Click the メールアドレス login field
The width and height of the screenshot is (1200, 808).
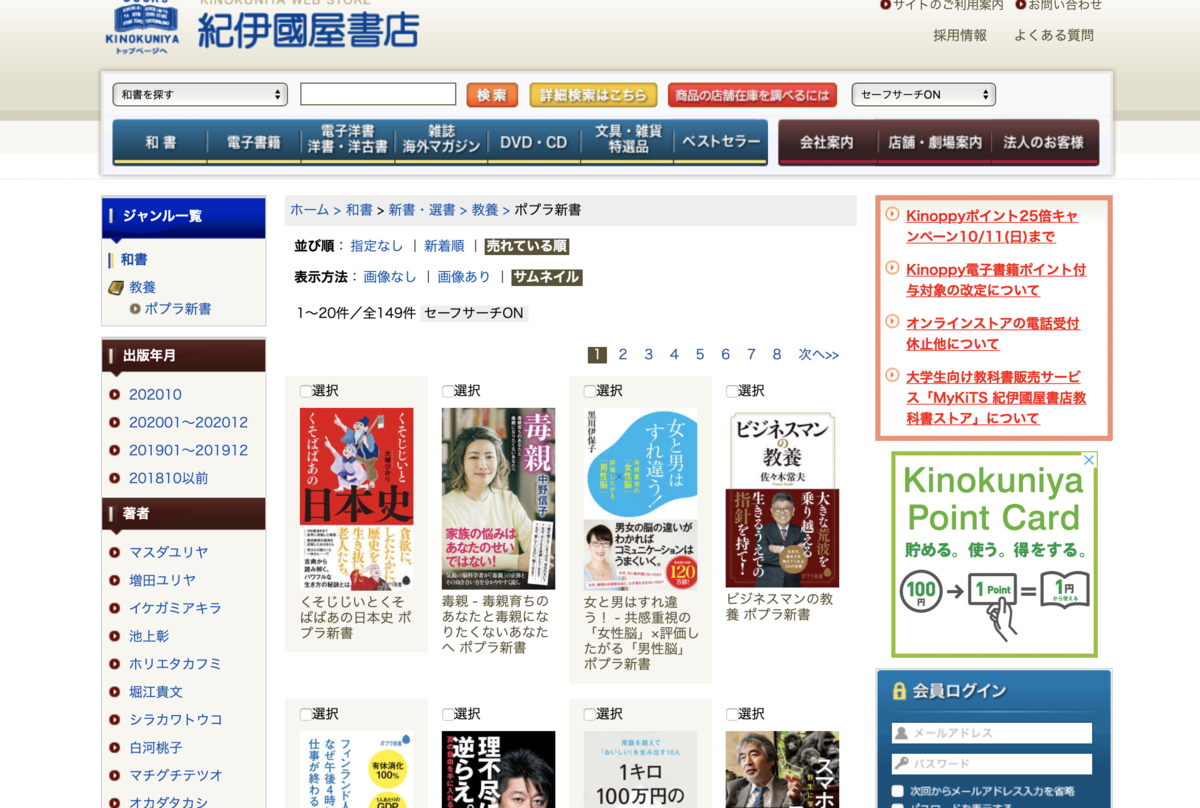tap(991, 733)
